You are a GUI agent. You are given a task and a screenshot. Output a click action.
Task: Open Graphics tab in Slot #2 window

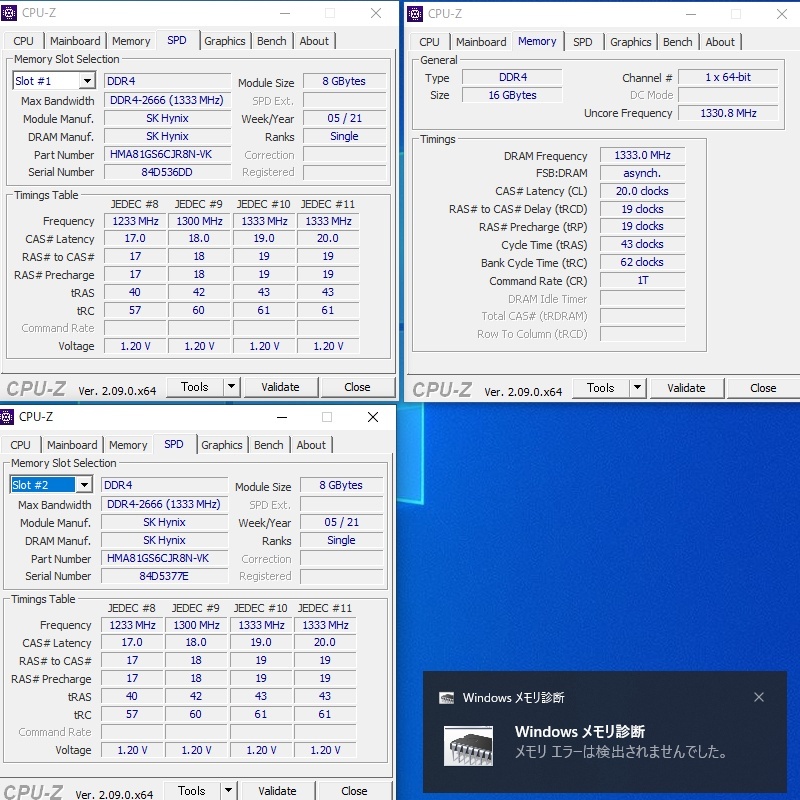[221, 445]
